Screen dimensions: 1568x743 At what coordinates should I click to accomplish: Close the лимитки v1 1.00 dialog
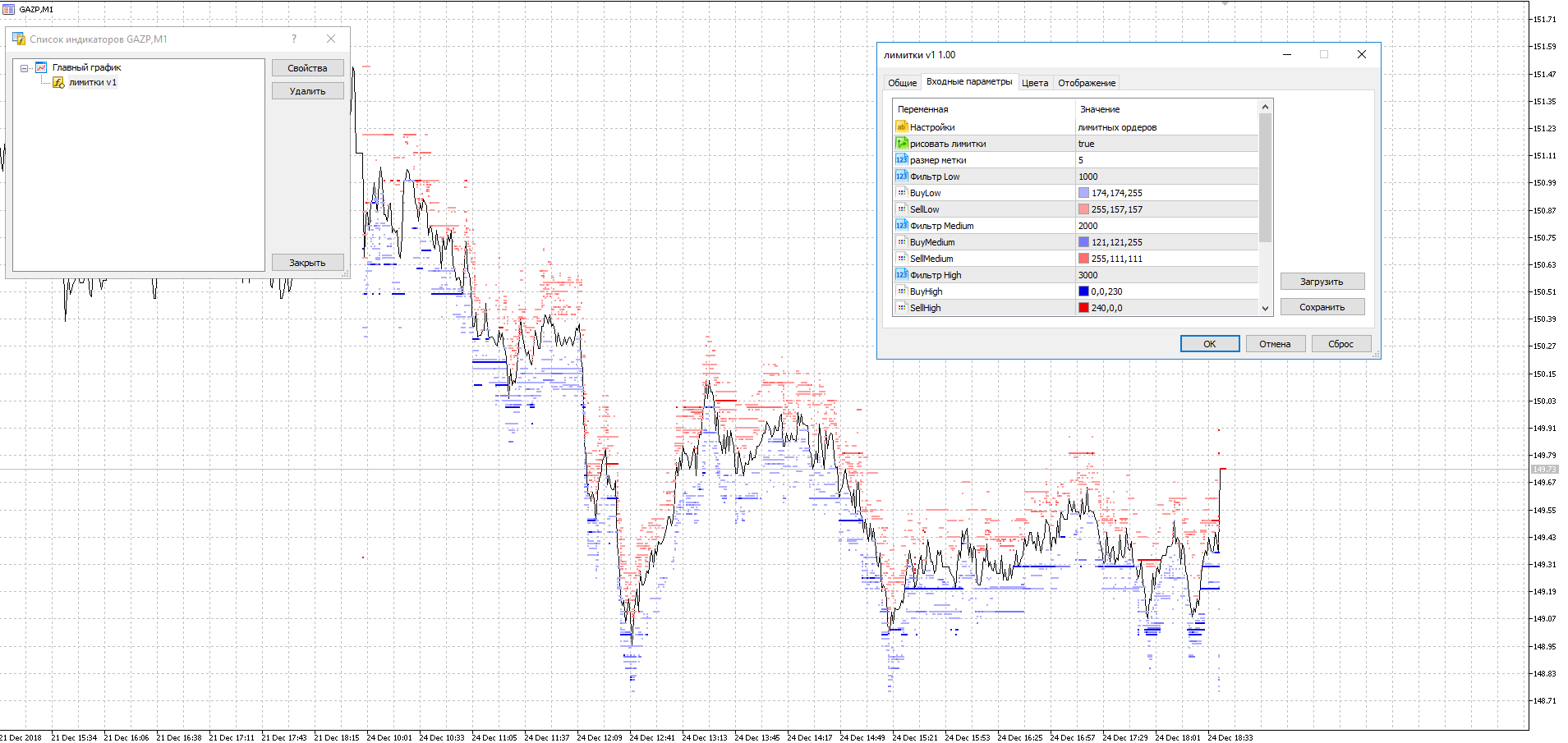pyautogui.click(x=1362, y=55)
